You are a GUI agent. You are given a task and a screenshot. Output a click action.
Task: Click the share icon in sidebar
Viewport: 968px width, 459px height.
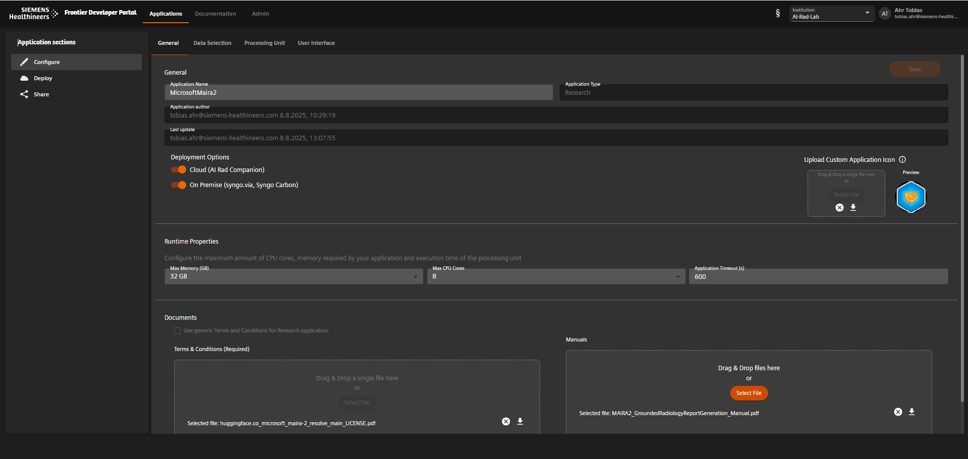(24, 94)
